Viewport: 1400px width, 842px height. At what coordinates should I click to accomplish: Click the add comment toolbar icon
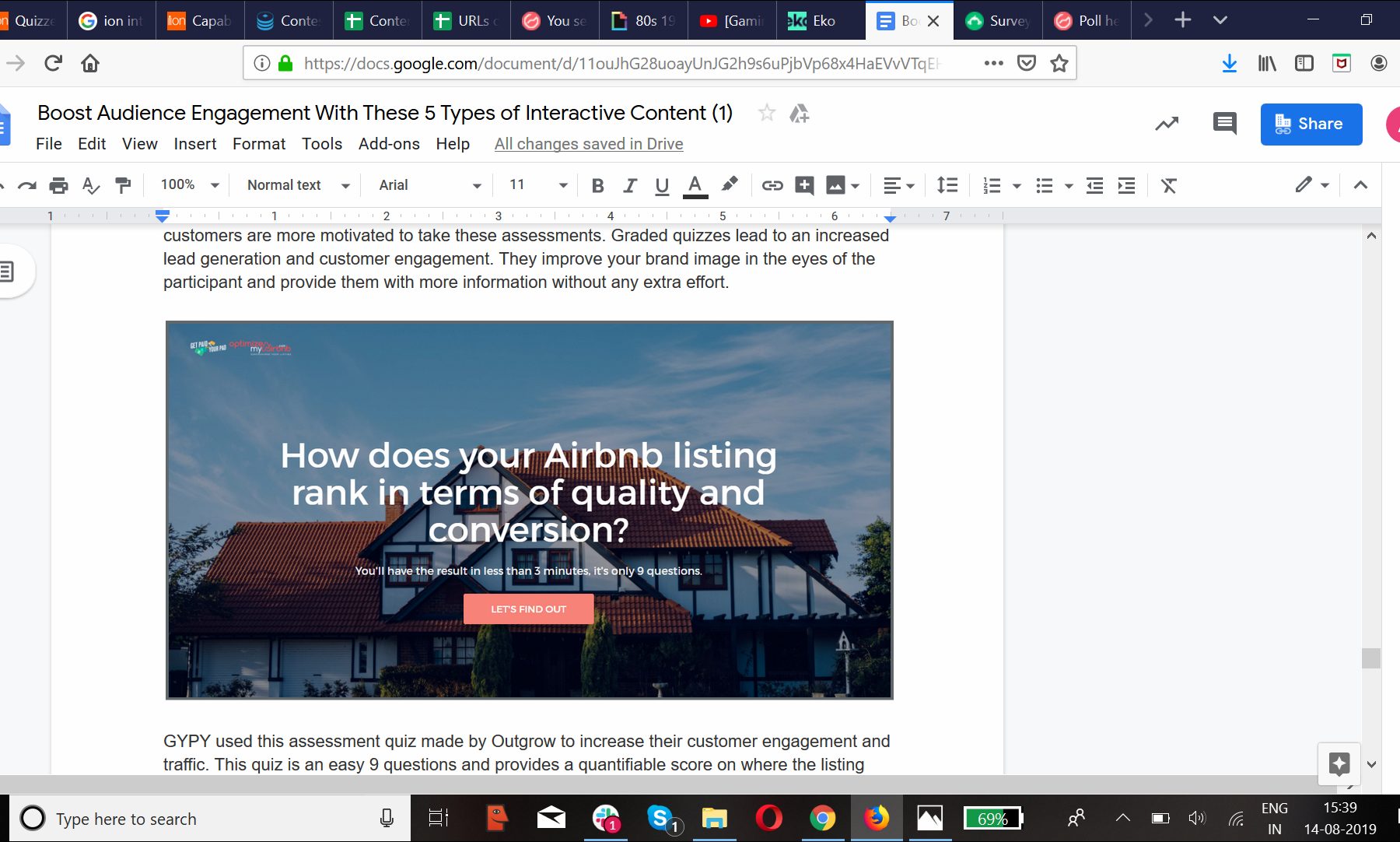(804, 185)
